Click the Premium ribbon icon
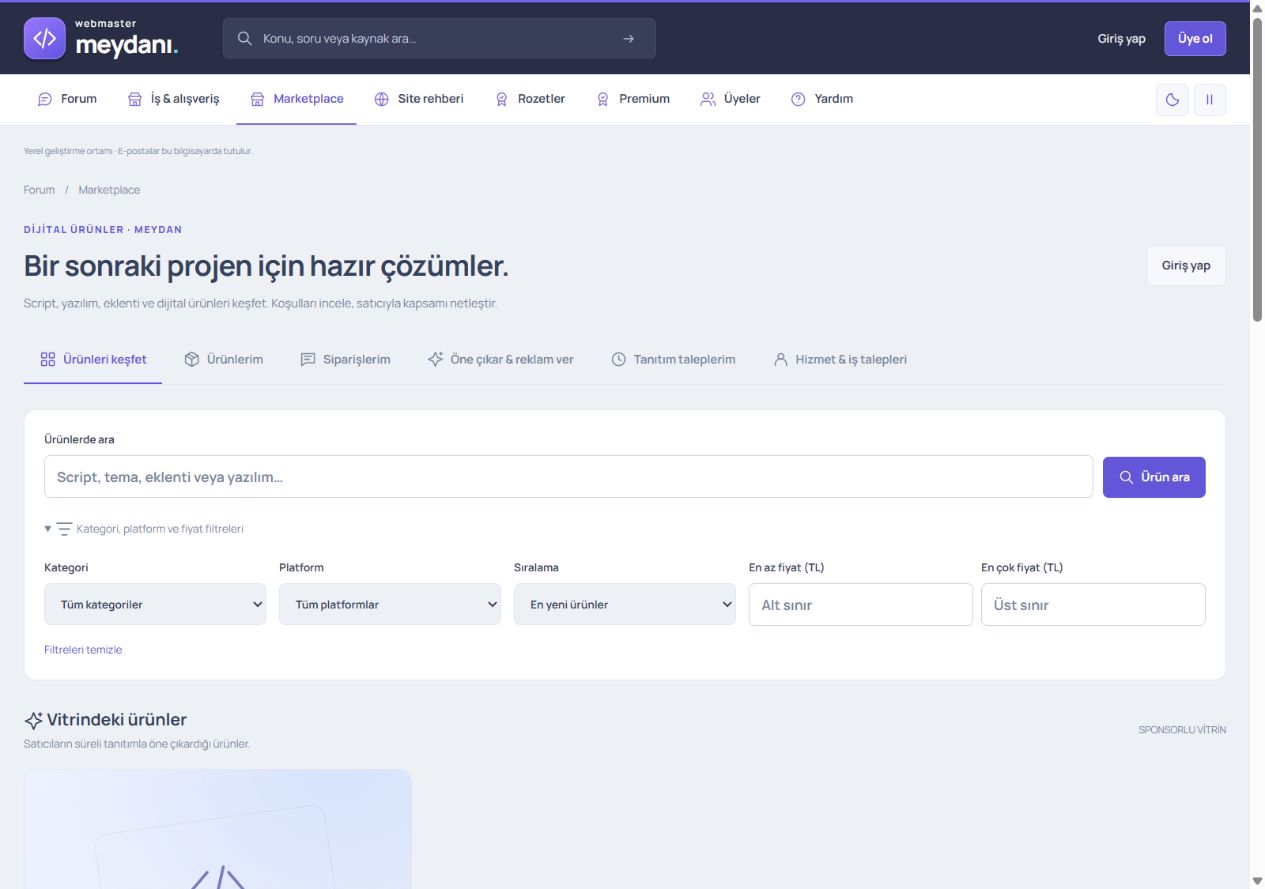The image size is (1265, 889). (x=603, y=99)
